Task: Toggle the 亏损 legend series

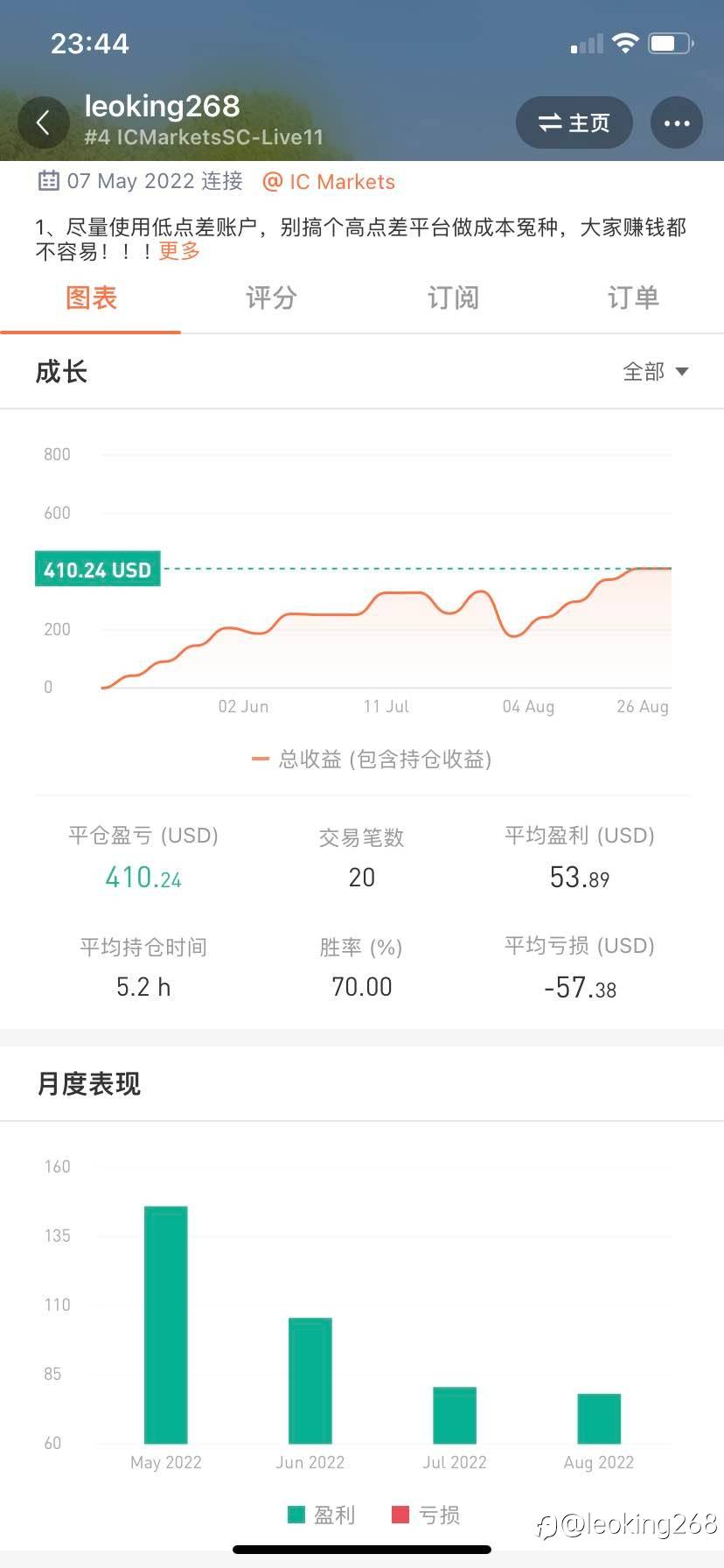Action: pyautogui.click(x=426, y=1515)
